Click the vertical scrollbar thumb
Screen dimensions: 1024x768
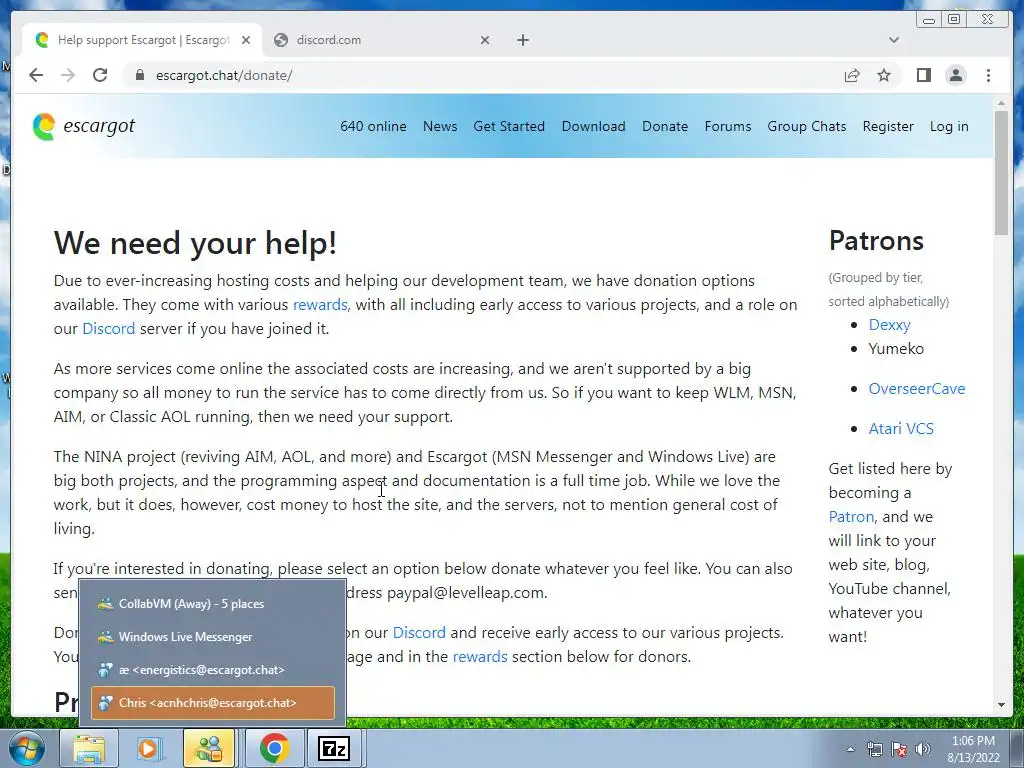[x=1001, y=173]
